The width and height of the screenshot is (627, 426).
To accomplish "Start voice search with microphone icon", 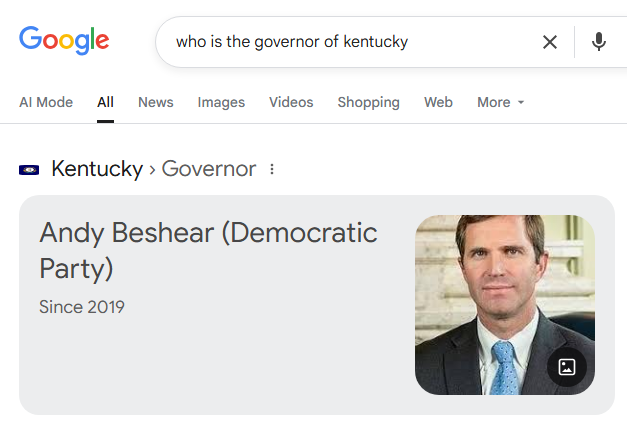I will (599, 42).
